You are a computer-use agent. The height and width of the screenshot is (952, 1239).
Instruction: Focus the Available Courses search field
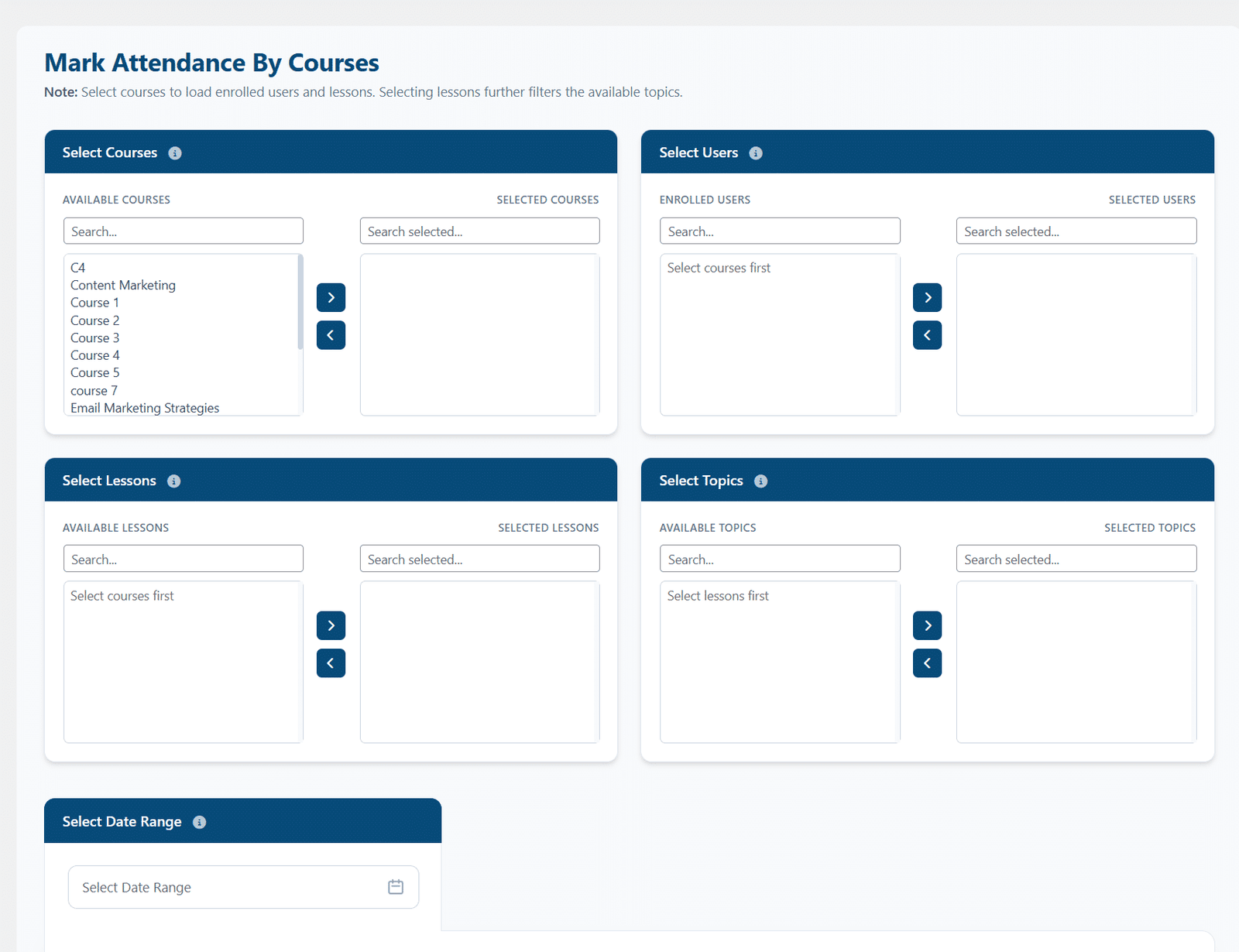pyautogui.click(x=184, y=231)
